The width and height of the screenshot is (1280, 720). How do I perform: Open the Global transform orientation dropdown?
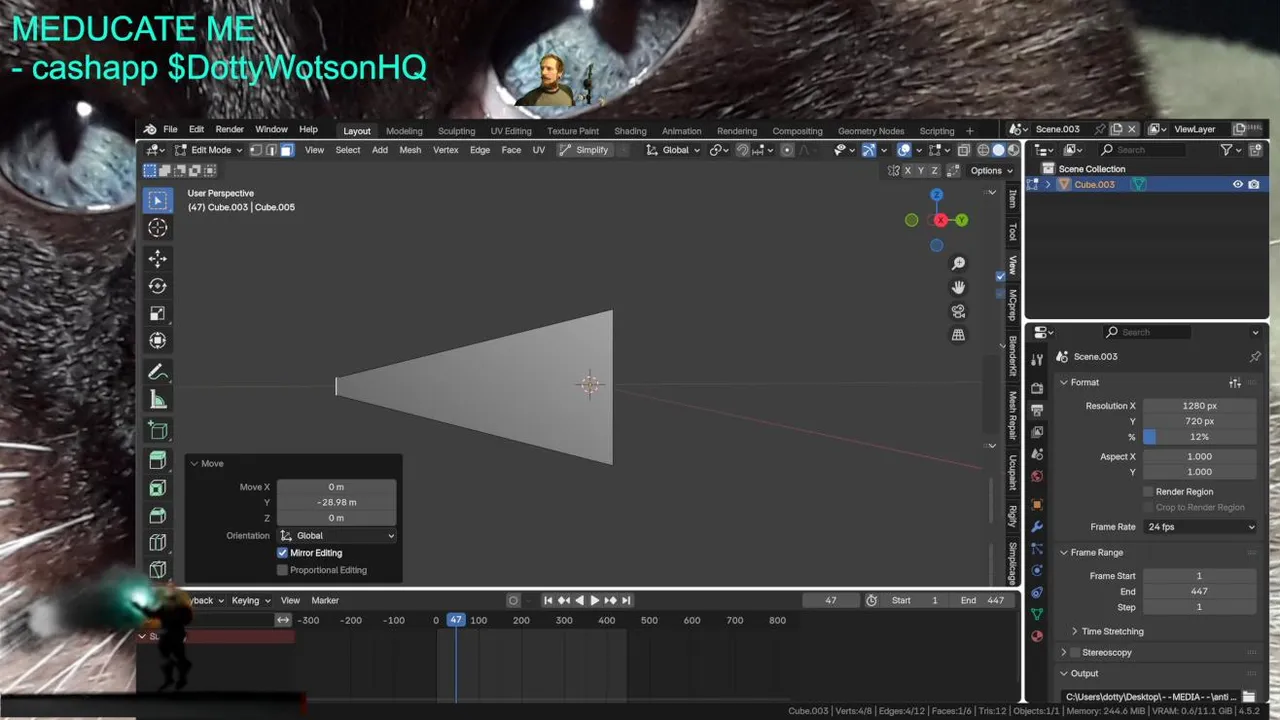tap(675, 150)
